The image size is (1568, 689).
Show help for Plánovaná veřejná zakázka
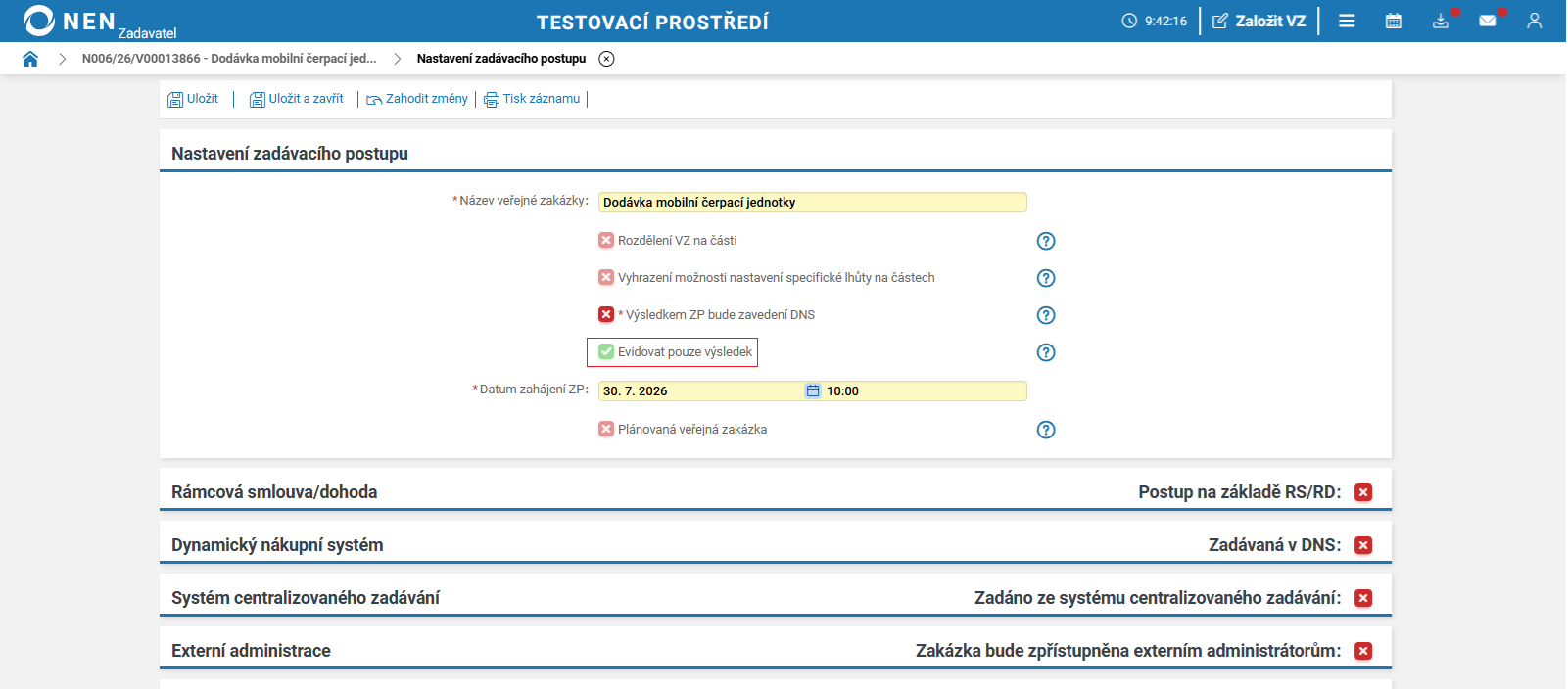click(1046, 430)
